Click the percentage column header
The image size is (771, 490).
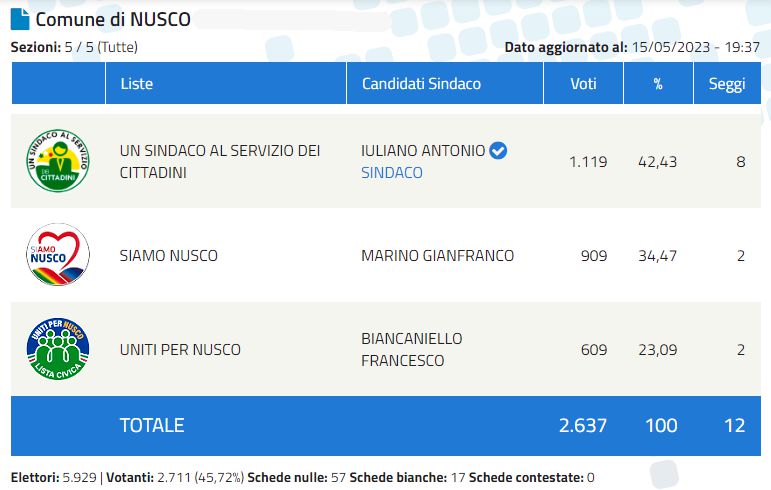658,84
